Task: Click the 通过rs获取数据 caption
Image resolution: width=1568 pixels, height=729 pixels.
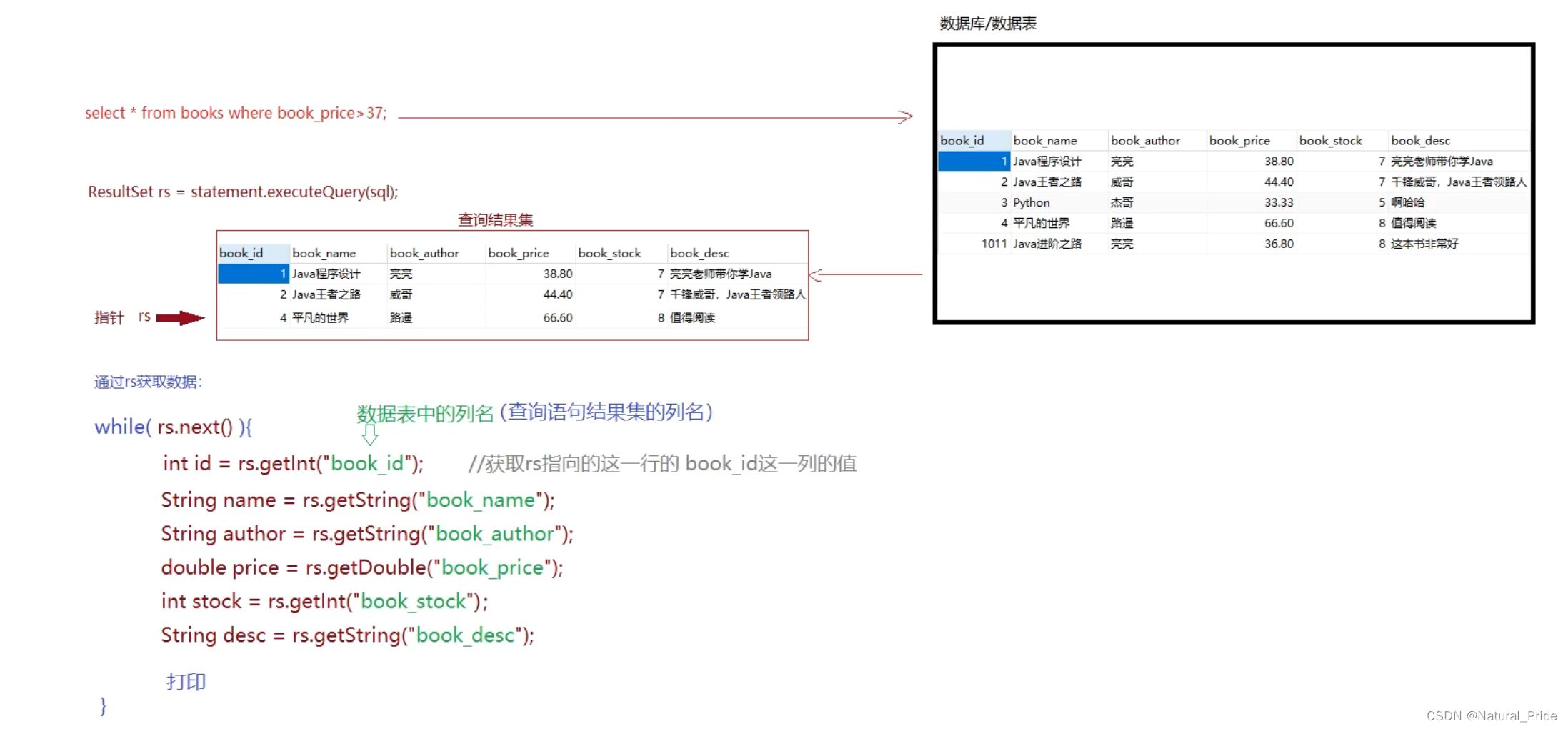Action: click(148, 382)
